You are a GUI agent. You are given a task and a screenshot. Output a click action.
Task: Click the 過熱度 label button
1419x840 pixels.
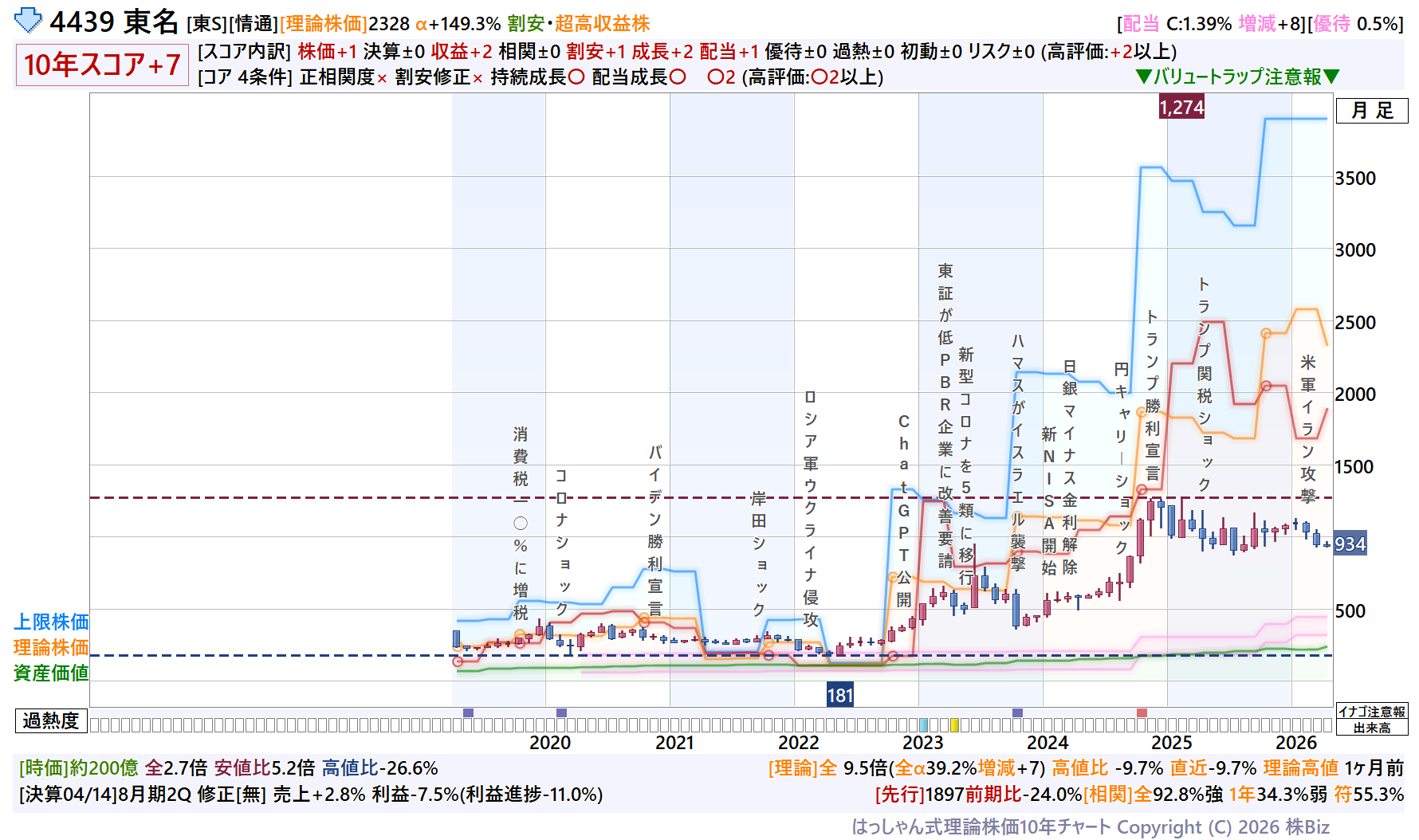click(51, 721)
